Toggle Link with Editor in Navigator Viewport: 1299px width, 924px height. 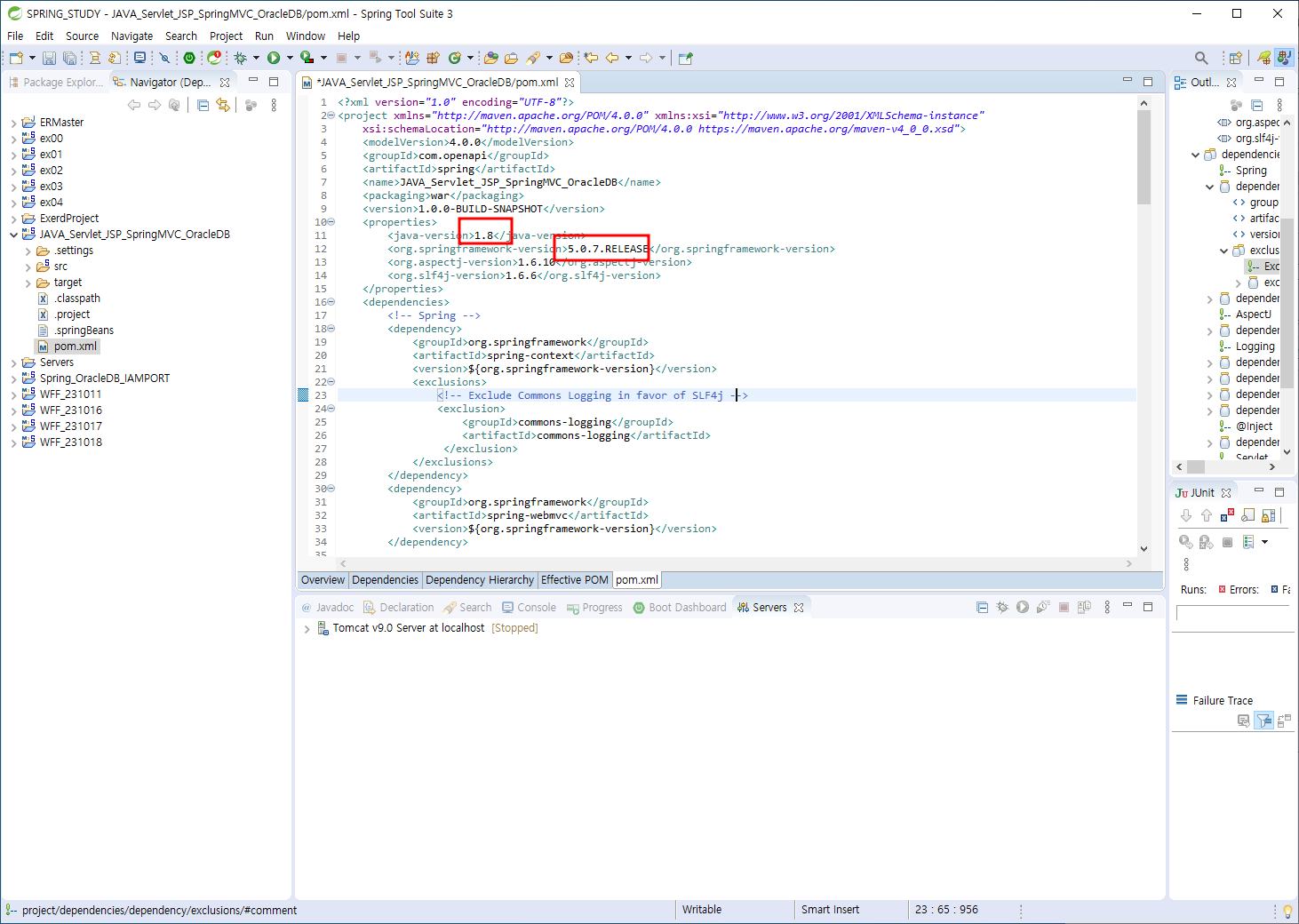(x=223, y=105)
